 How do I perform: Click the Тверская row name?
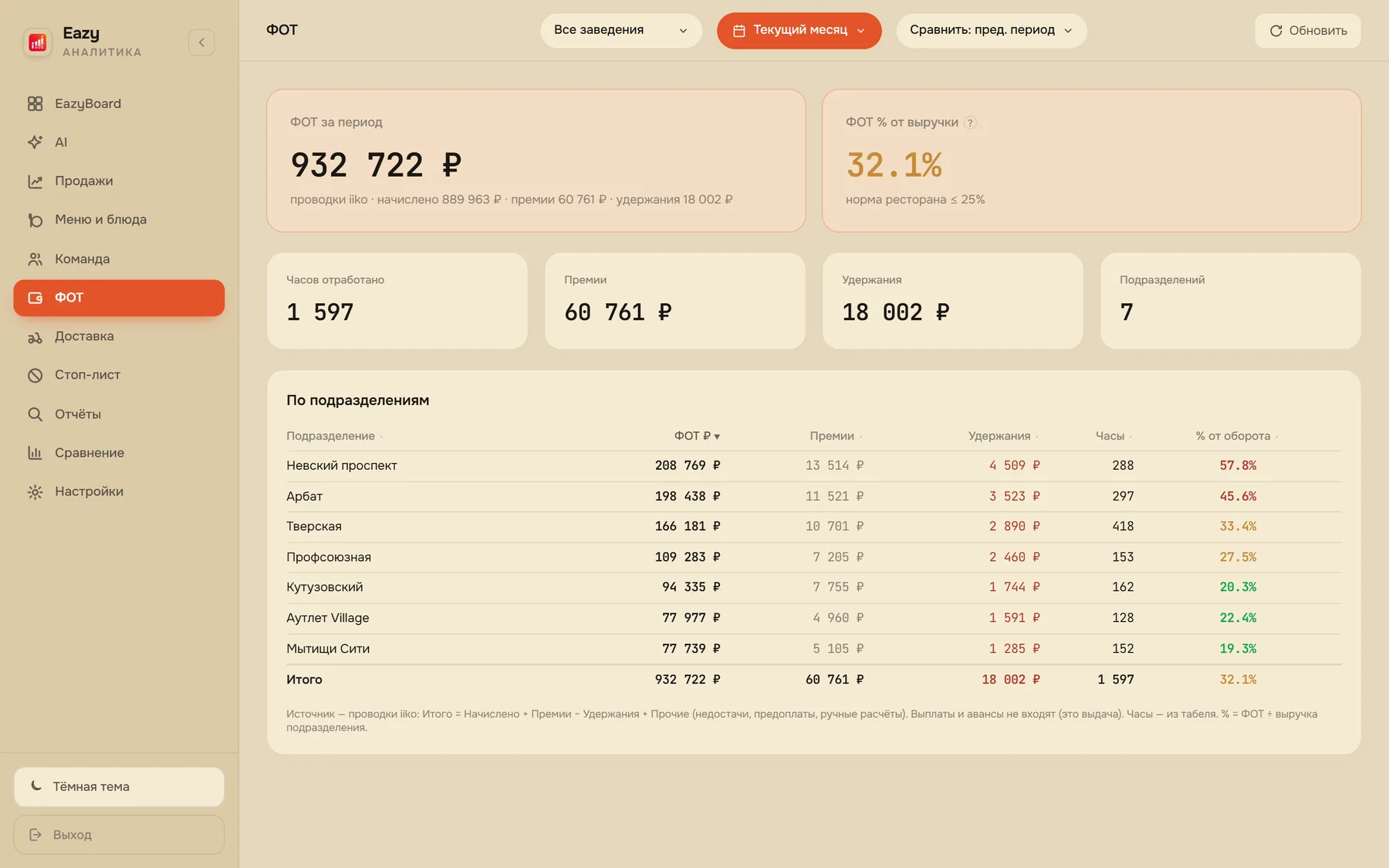pyautogui.click(x=314, y=526)
